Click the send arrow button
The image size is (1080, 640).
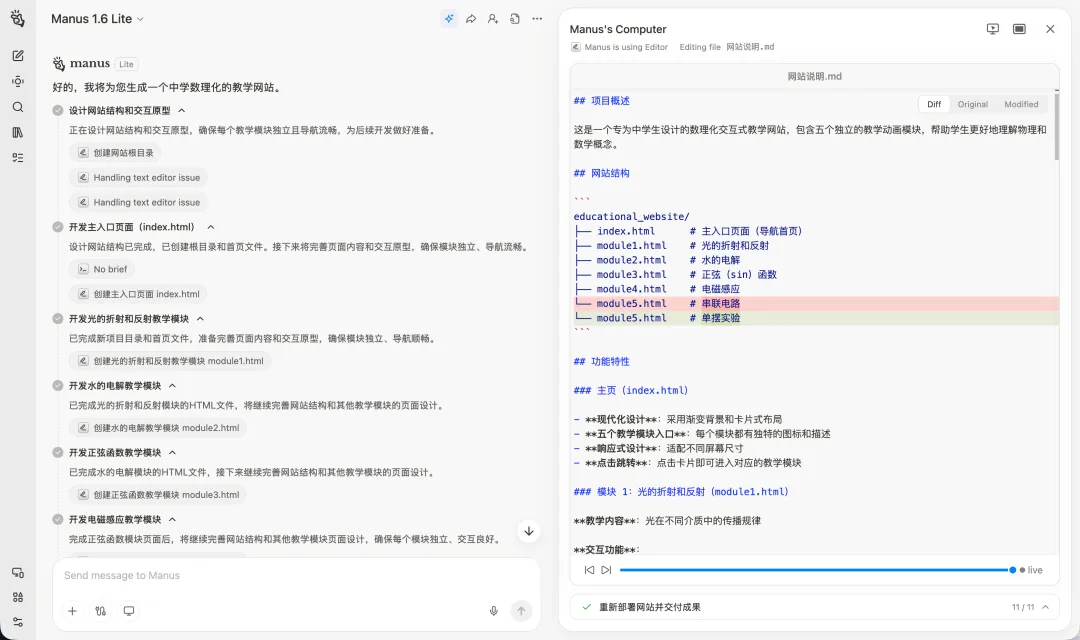pos(521,610)
